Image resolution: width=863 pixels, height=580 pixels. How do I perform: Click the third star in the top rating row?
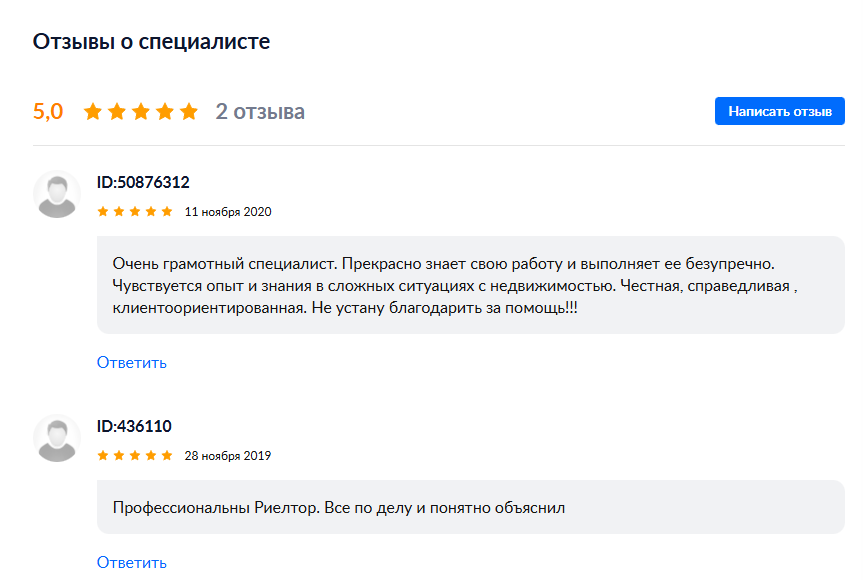point(141,111)
